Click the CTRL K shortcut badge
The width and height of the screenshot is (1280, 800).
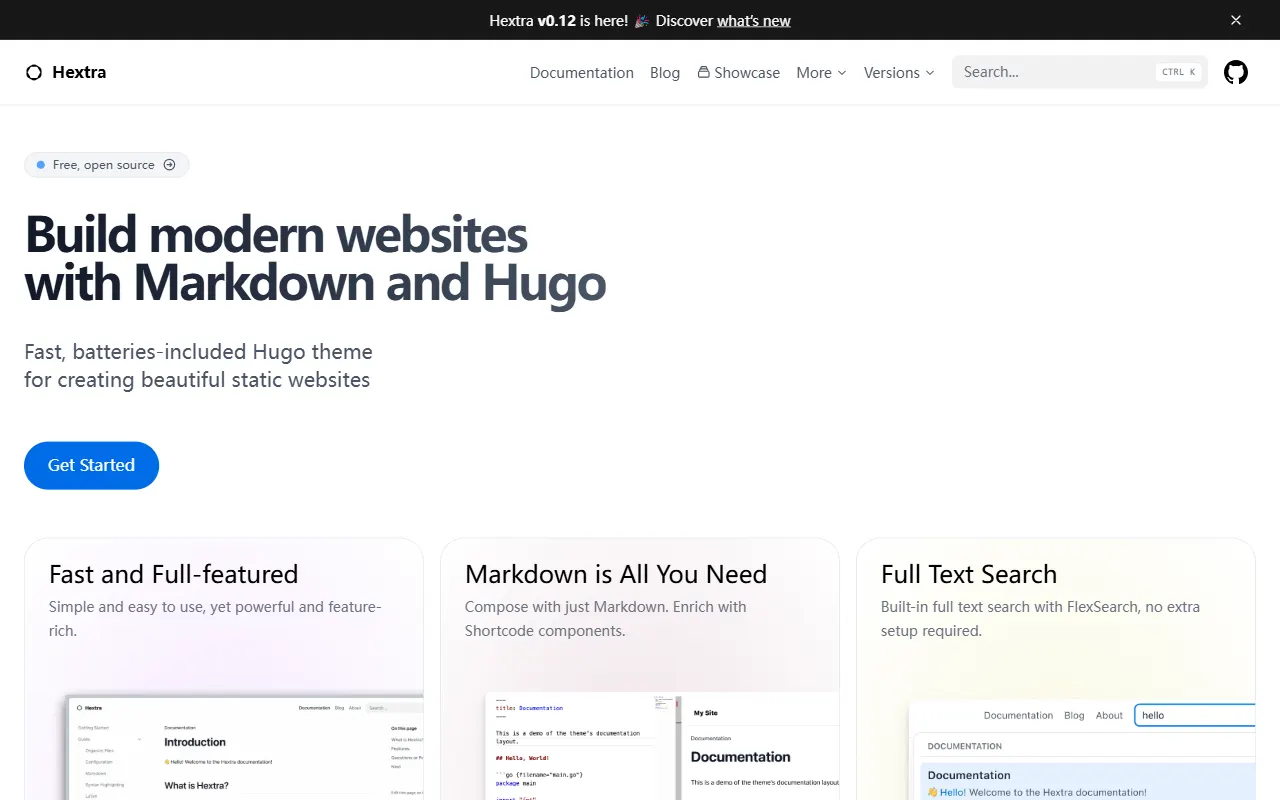pos(1179,72)
